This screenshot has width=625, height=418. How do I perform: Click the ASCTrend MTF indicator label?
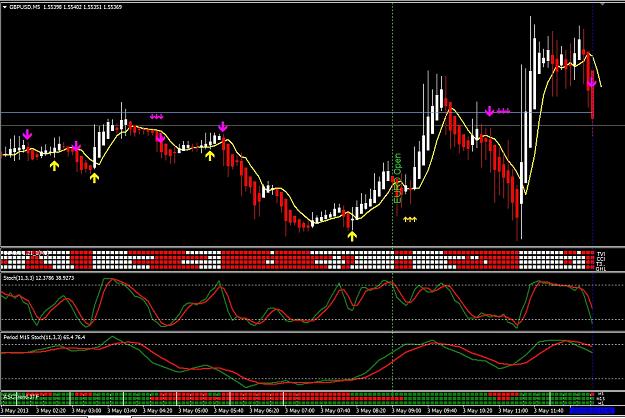tap(21, 396)
